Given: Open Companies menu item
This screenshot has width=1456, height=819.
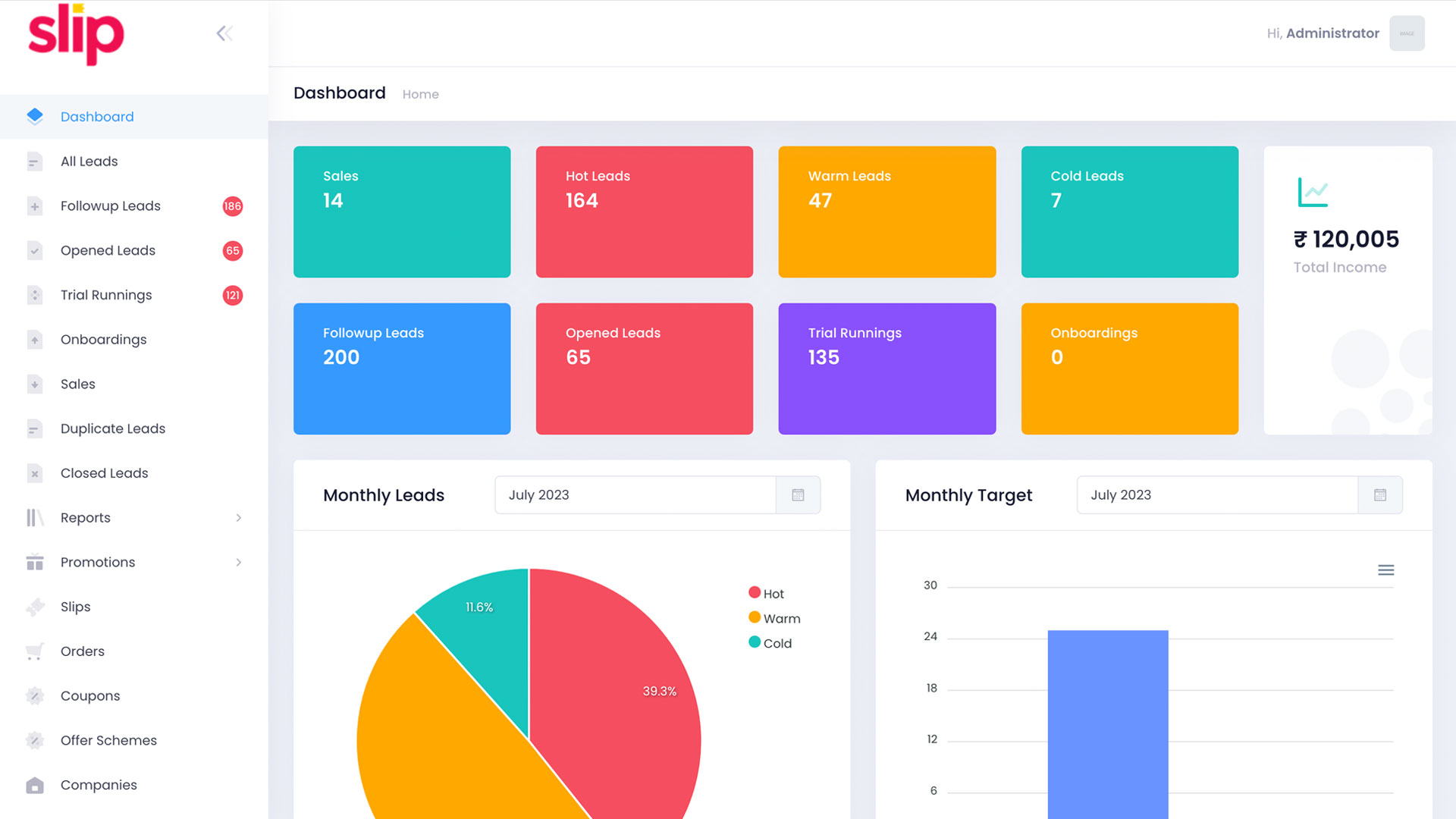Looking at the screenshot, I should [134, 785].
